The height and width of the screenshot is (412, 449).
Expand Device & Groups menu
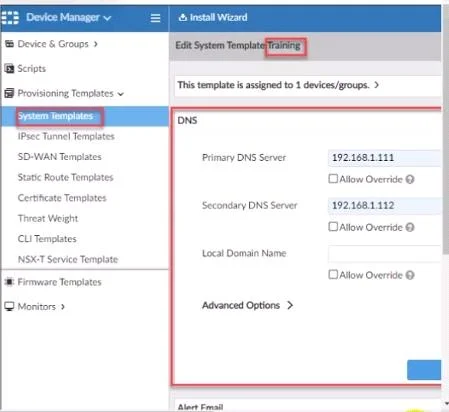[x=53, y=44]
